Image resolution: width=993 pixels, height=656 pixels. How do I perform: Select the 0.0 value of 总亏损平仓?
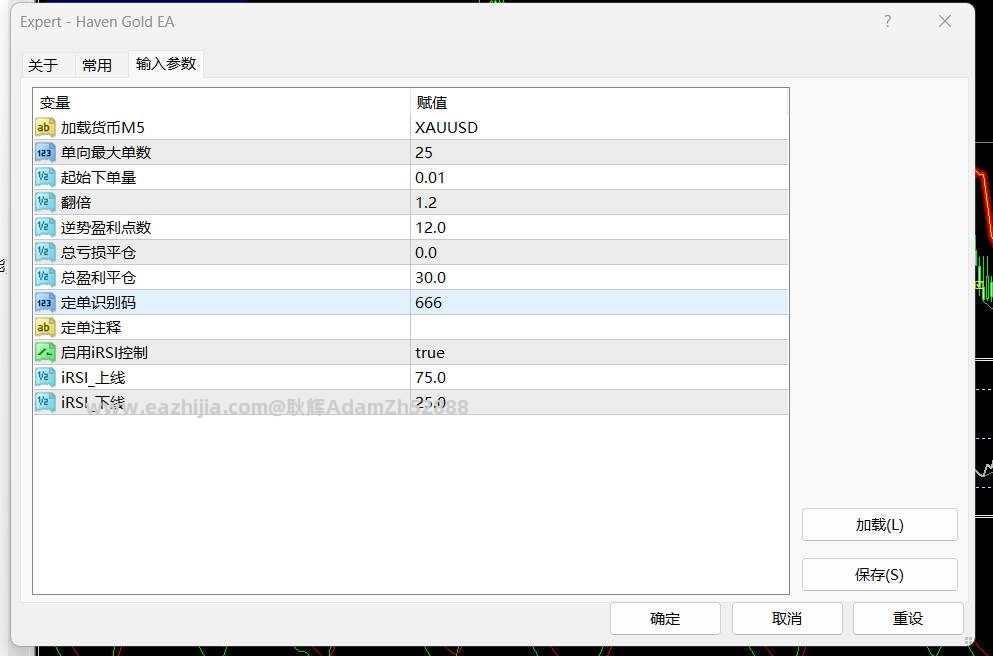pyautogui.click(x=599, y=253)
